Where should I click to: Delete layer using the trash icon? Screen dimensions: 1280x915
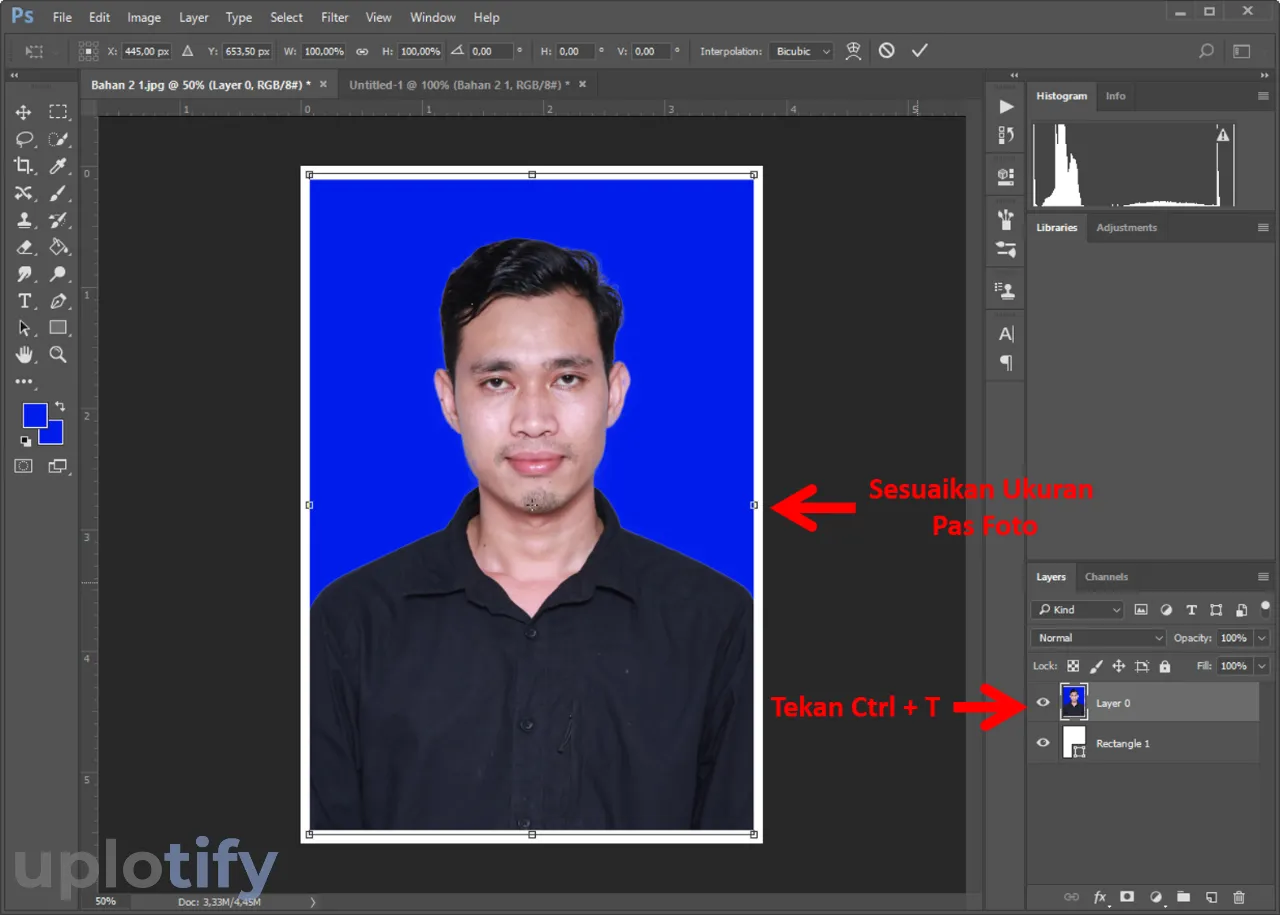(1239, 897)
